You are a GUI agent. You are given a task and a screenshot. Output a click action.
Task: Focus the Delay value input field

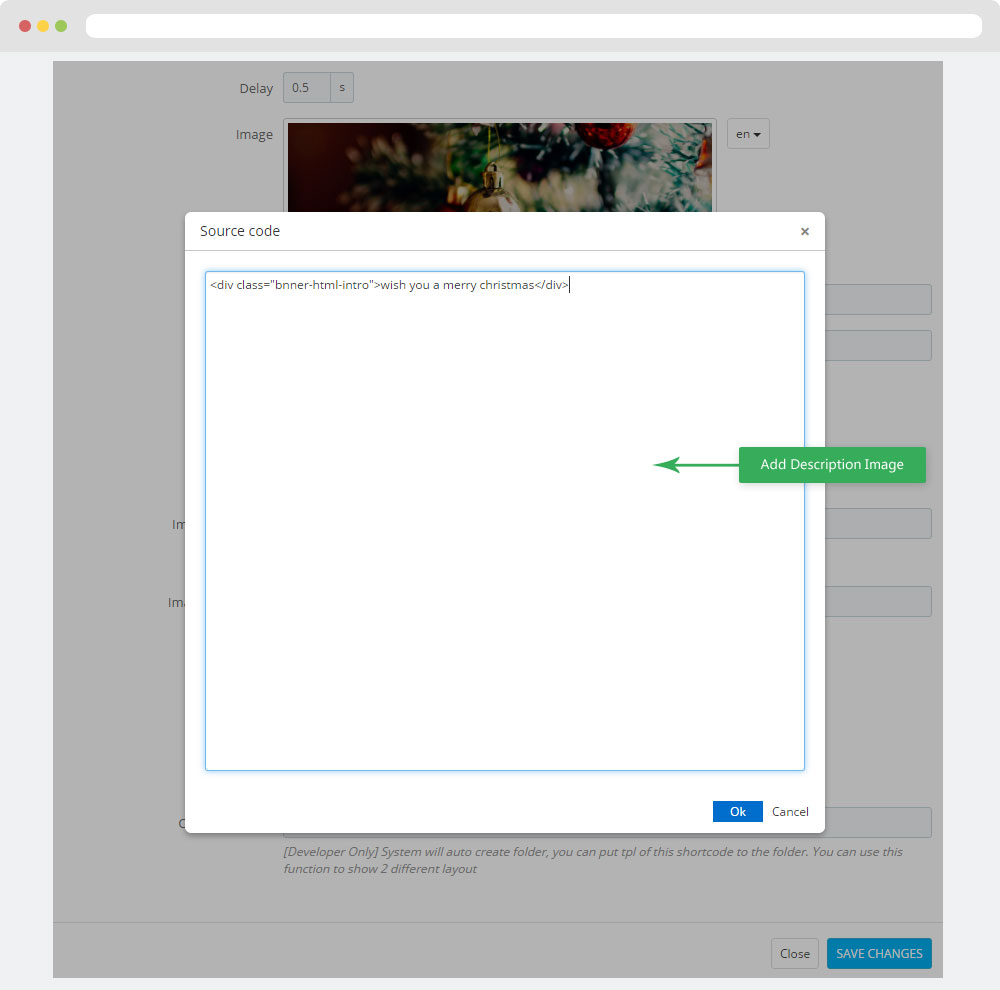(306, 88)
